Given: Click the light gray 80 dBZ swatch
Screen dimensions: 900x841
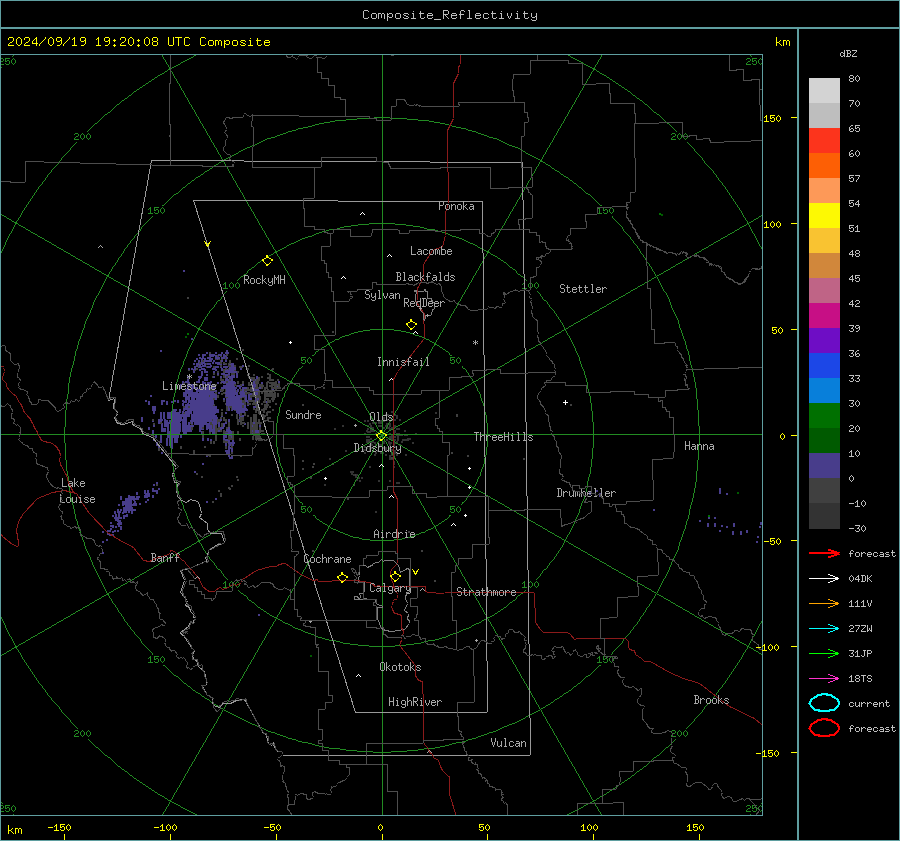Looking at the screenshot, I should [x=824, y=91].
